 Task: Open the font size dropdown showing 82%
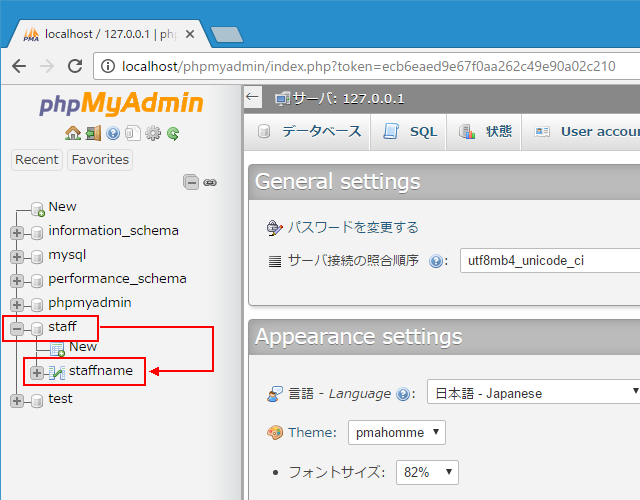(x=427, y=472)
